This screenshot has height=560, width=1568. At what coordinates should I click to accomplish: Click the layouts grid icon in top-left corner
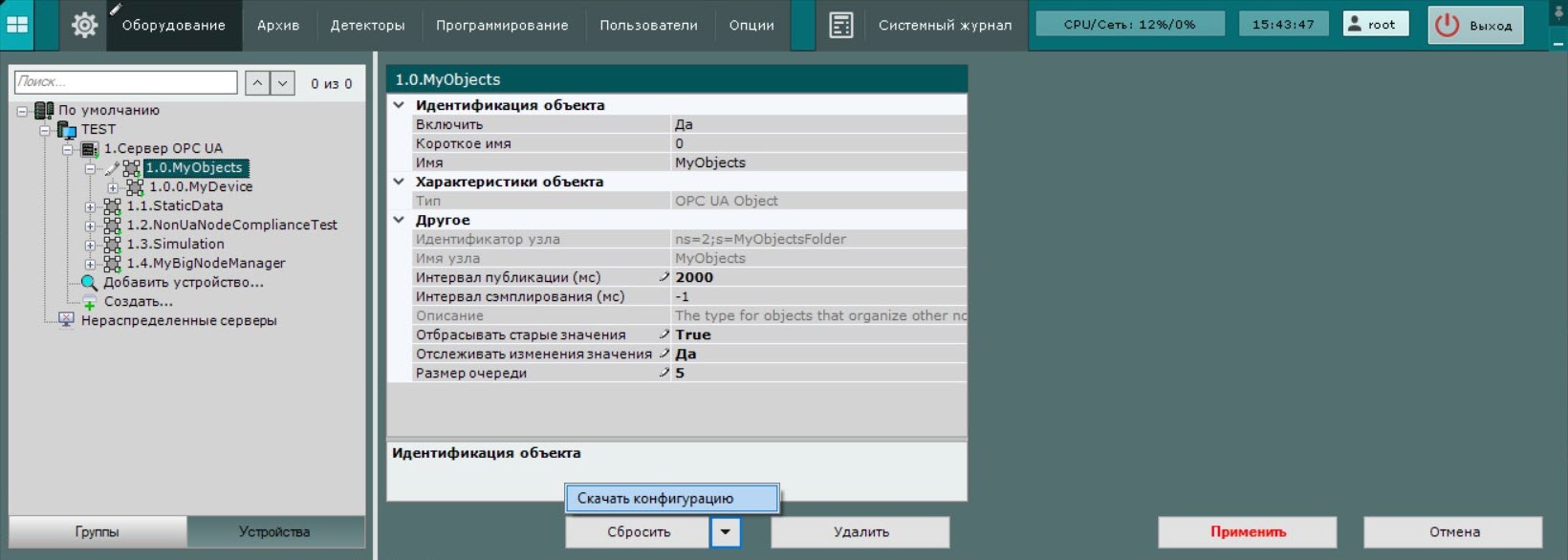point(17,25)
